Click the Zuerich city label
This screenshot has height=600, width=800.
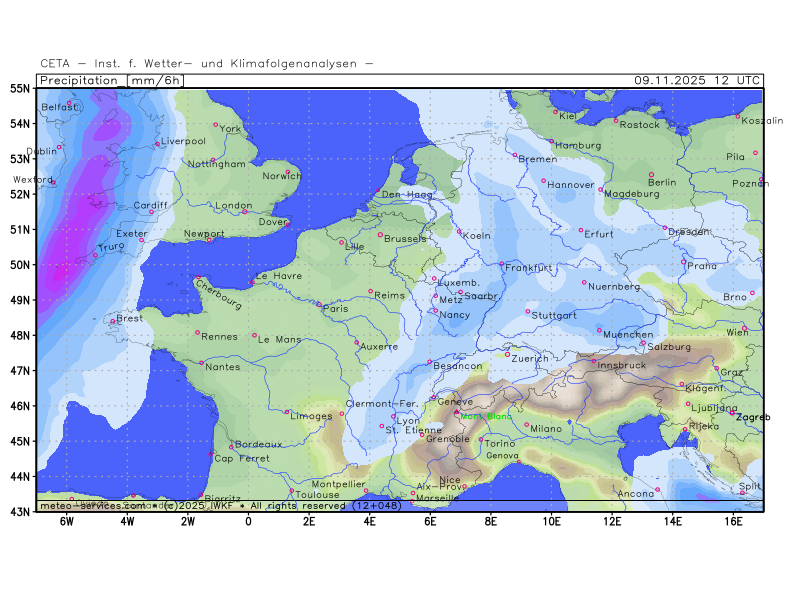530,358
